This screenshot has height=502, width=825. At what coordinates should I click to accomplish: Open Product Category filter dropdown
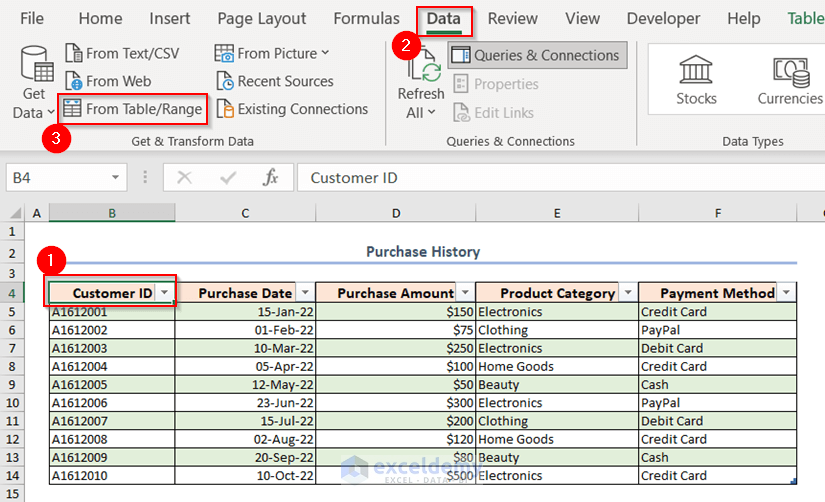pyautogui.click(x=627, y=293)
